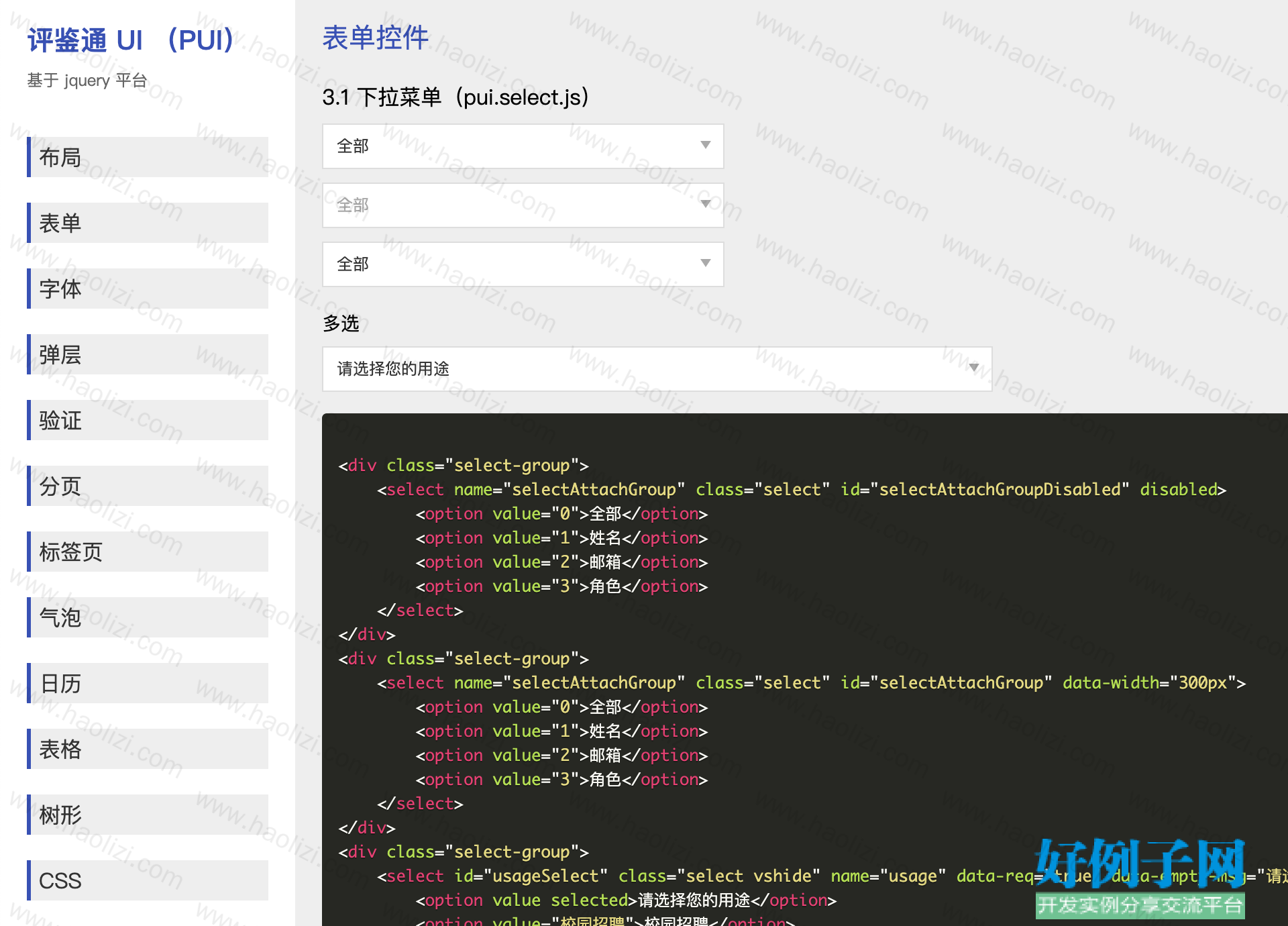
Task: Open the 表单 sidebar menu item
Action: tap(148, 223)
